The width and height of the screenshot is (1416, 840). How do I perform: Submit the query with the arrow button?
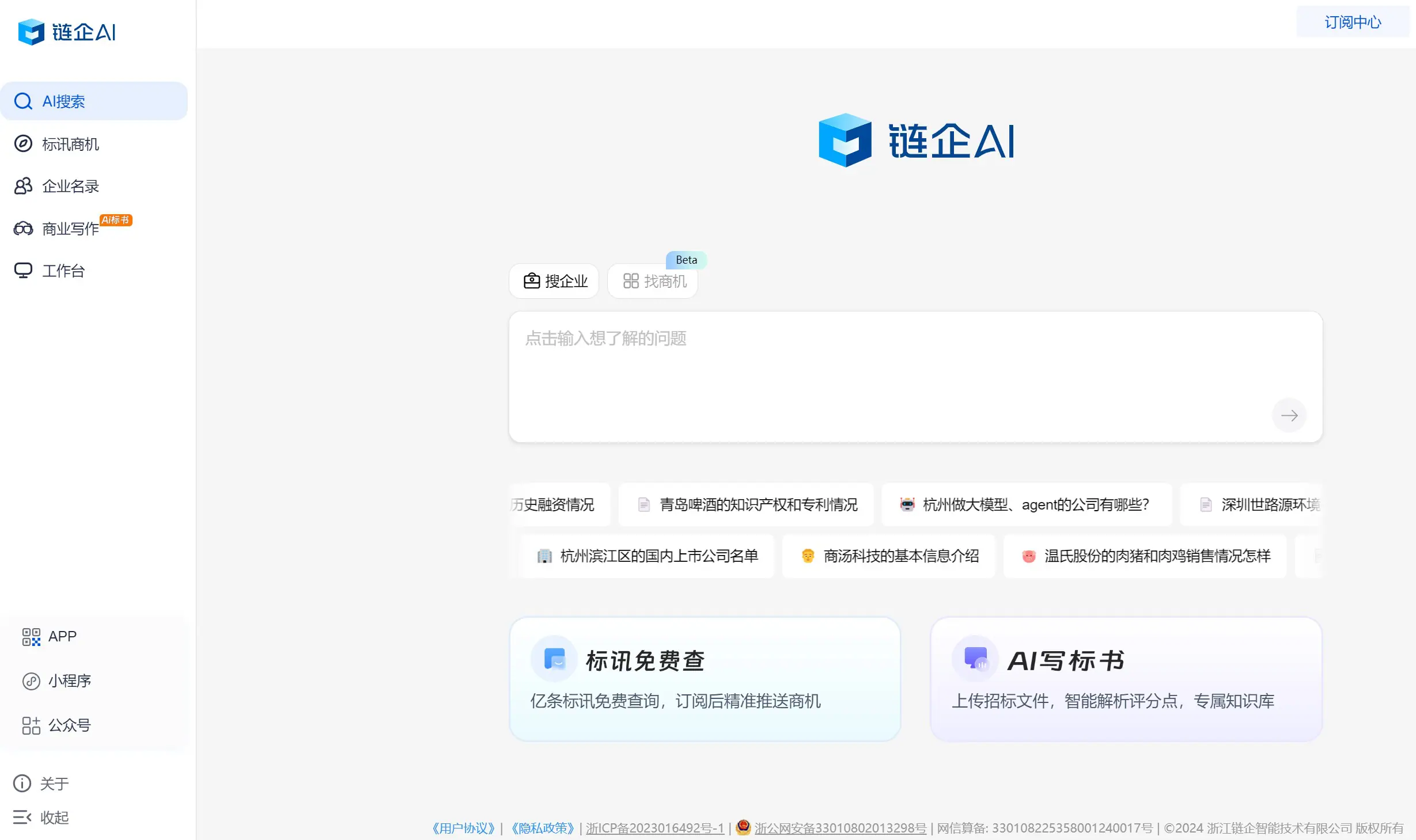[x=1290, y=415]
